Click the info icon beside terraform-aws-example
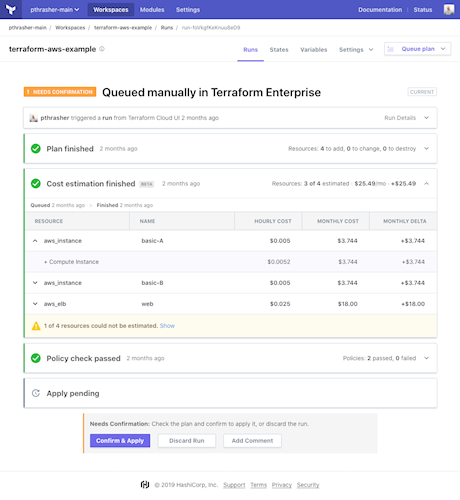This screenshot has height=500, width=460. pos(102,49)
